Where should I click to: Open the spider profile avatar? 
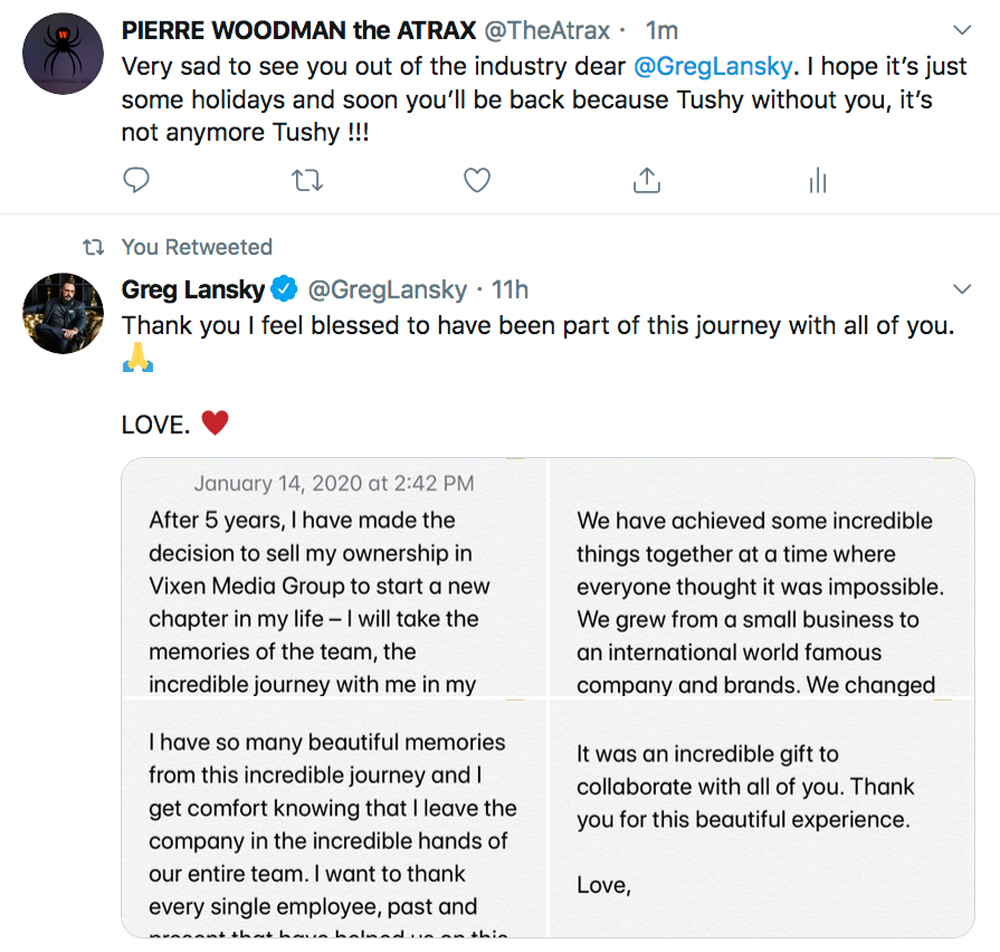point(63,53)
